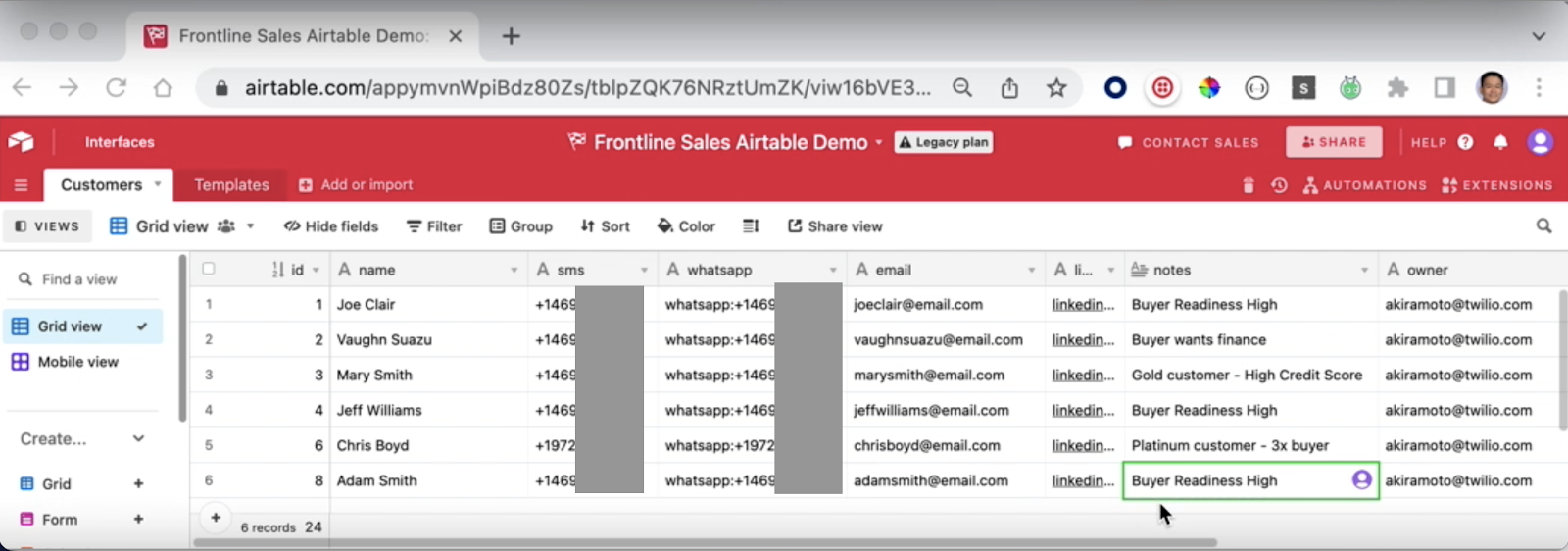Click the Share button
Screen dimensions: 1568x551
1334,142
